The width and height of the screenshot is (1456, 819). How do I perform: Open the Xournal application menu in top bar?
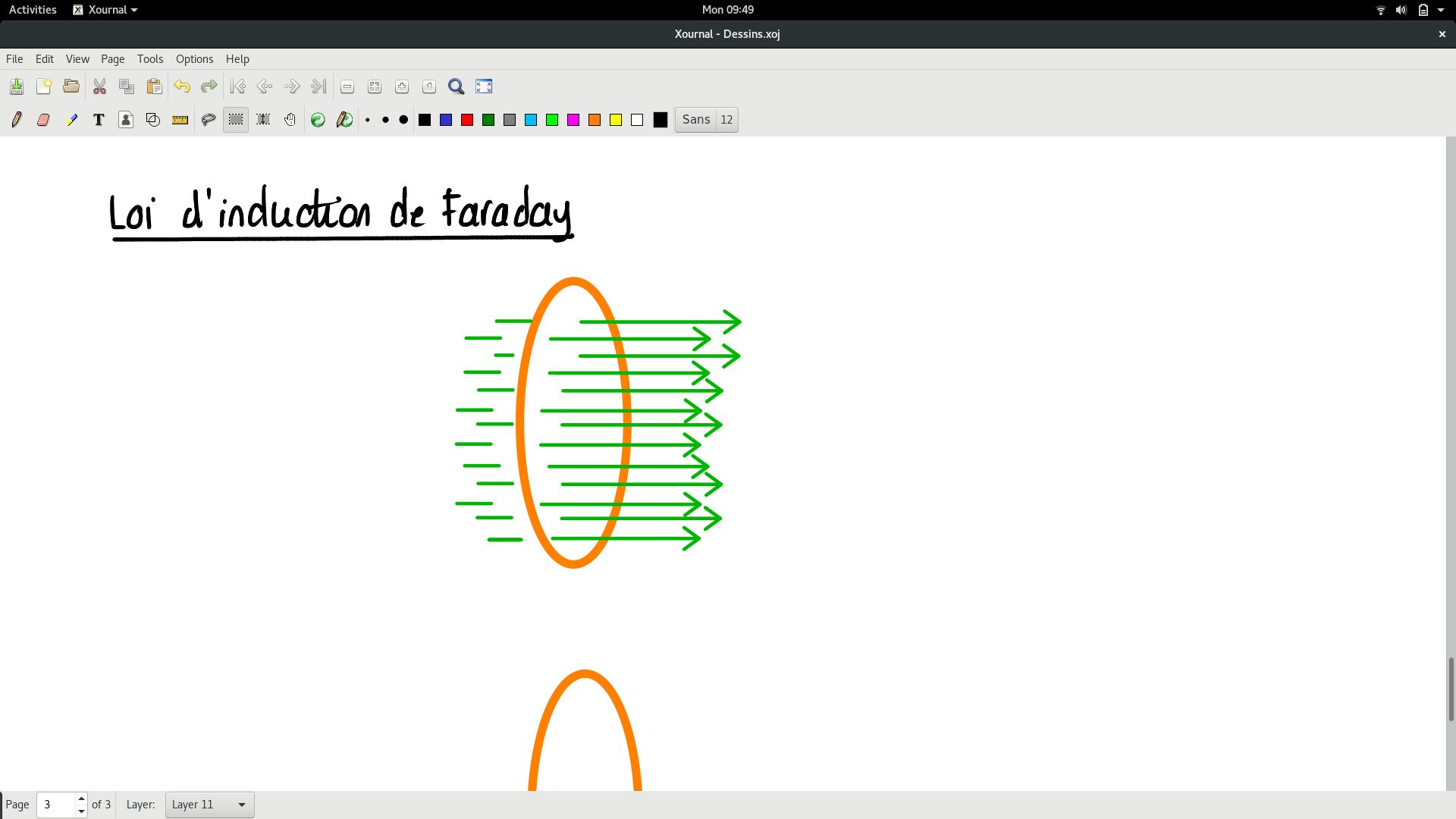105,10
